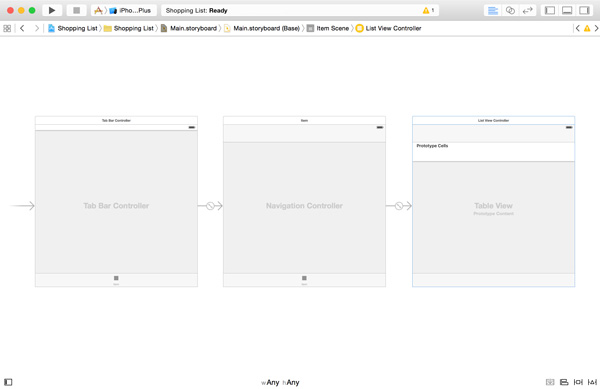Open Resolve Auto Layout Issues menu
Image resolution: width=600 pixels, height=389 pixels.
[592, 382]
